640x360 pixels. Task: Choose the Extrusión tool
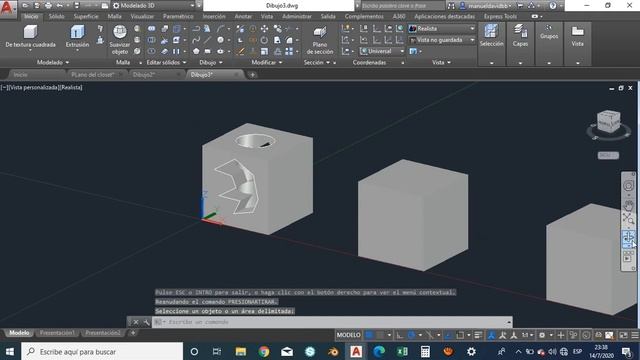click(x=77, y=37)
